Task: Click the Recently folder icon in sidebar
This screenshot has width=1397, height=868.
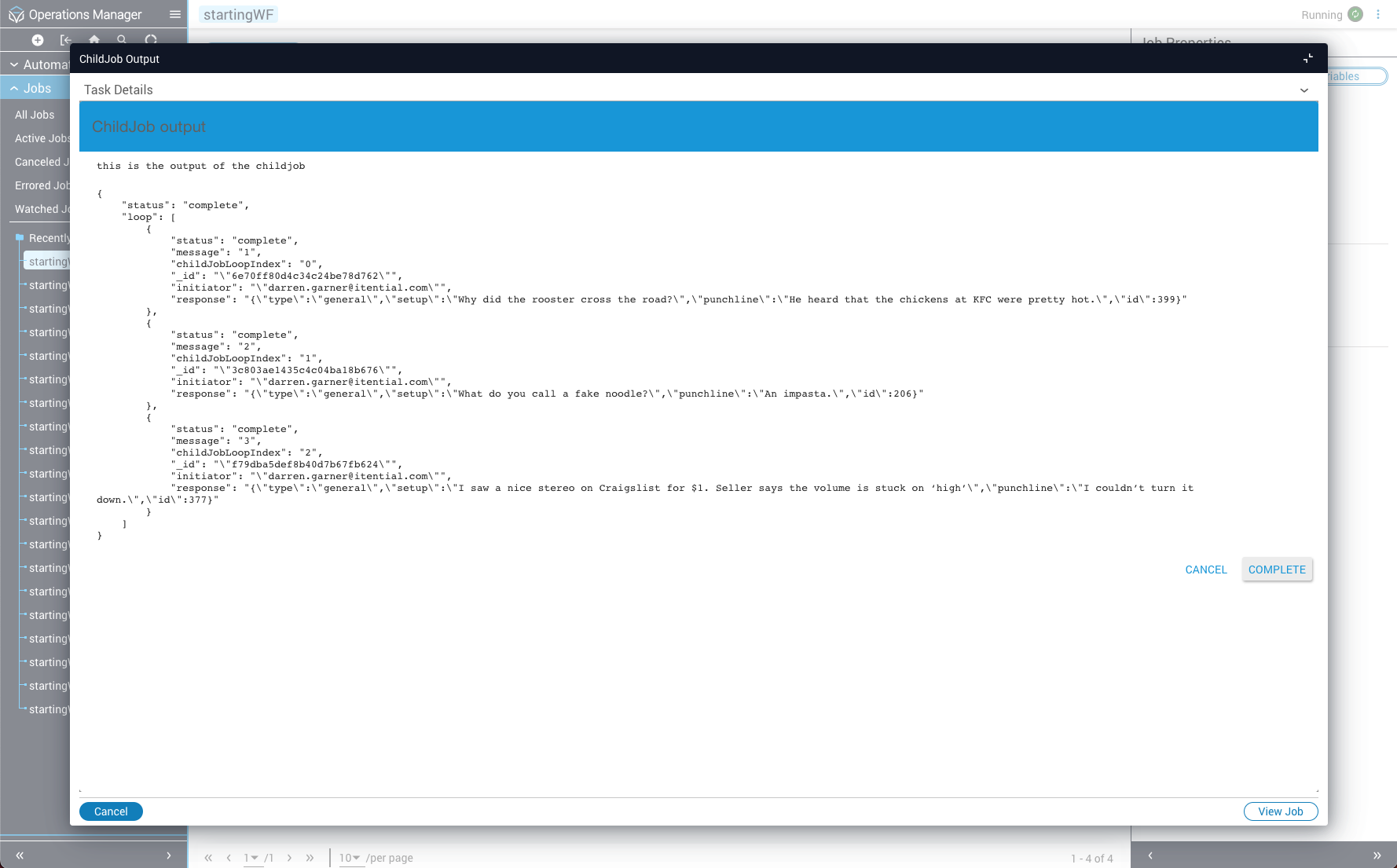Action: (20, 237)
